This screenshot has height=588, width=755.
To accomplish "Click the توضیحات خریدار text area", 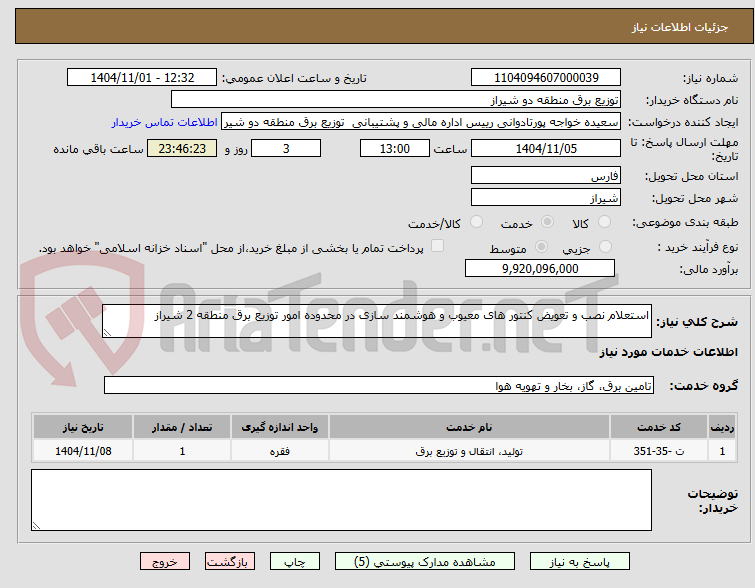I will 341,500.
